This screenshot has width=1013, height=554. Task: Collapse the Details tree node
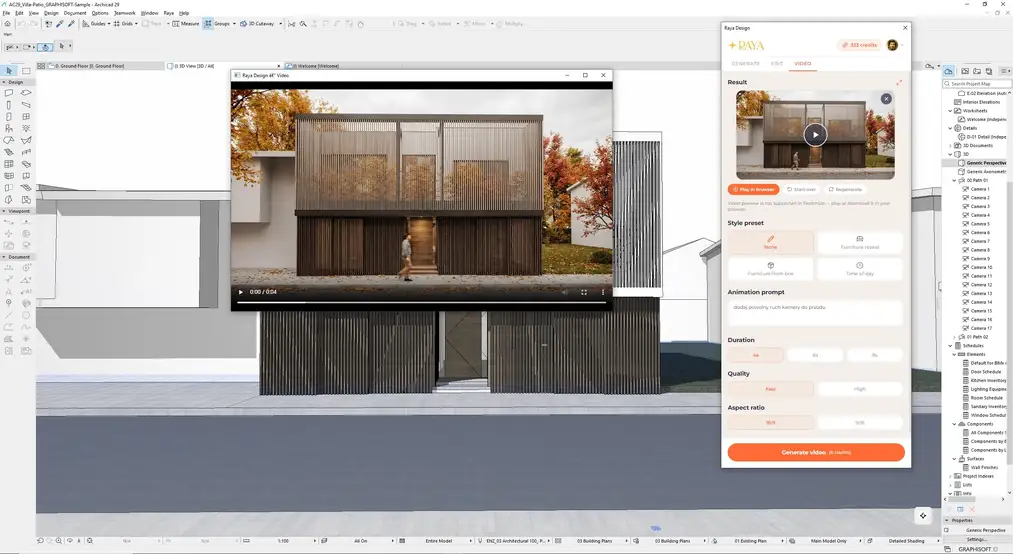click(x=950, y=128)
